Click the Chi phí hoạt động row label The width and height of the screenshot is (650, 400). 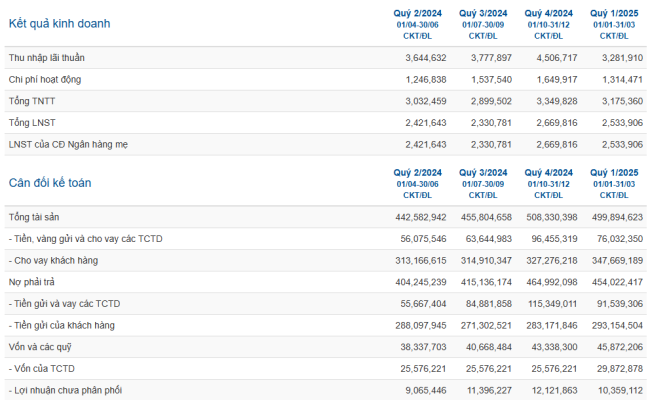(45, 80)
